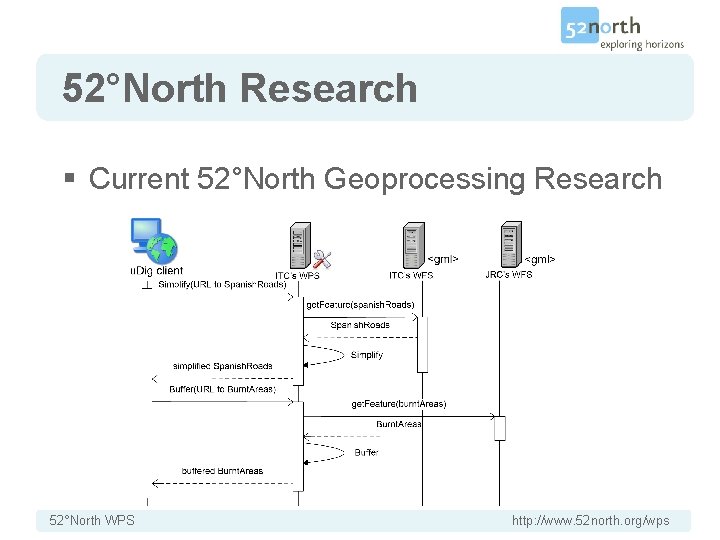Click the buffered BurntAreas response label
Screen dimensions: 720x540
click(x=222, y=471)
